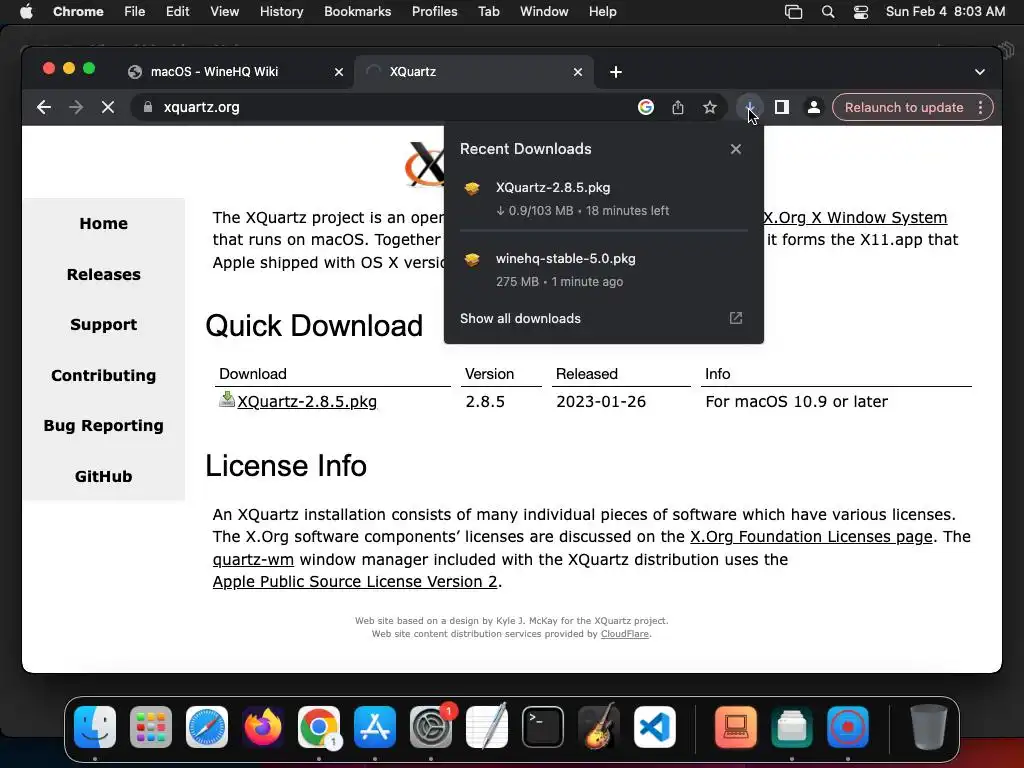Follow the CloudFlare footer link

tap(624, 634)
